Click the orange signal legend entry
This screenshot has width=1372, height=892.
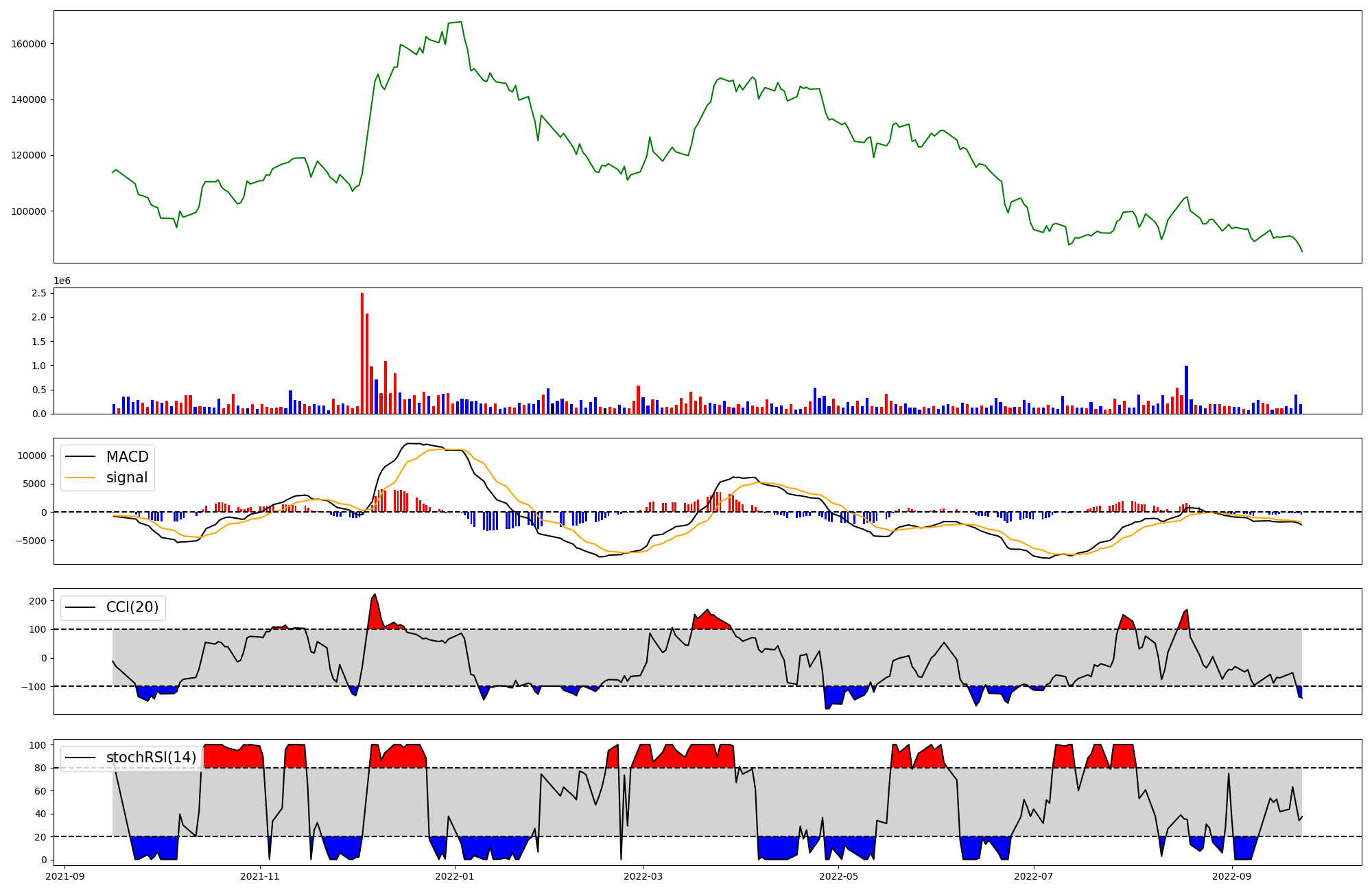107,478
